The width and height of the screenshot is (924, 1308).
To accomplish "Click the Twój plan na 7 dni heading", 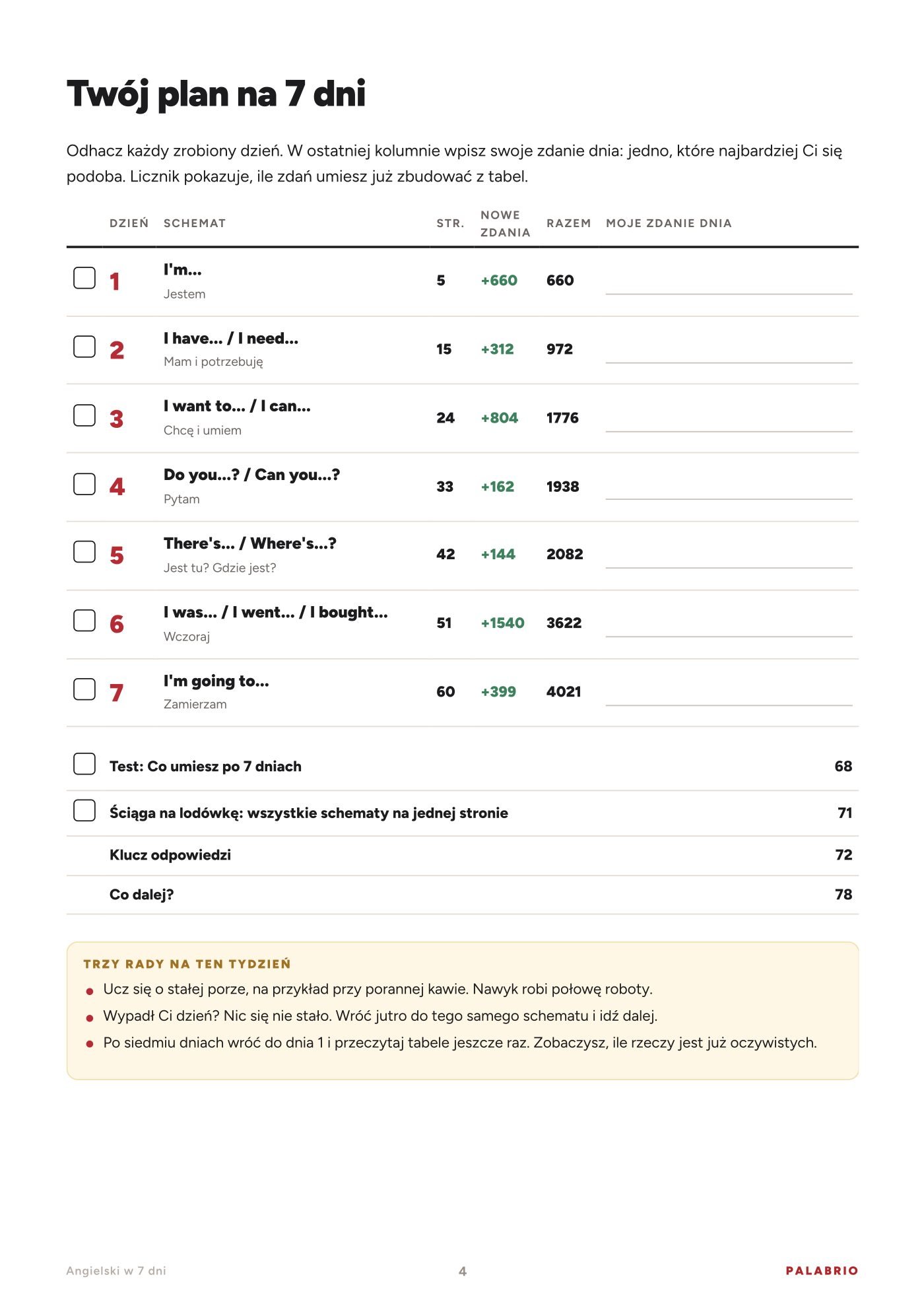I will point(216,94).
